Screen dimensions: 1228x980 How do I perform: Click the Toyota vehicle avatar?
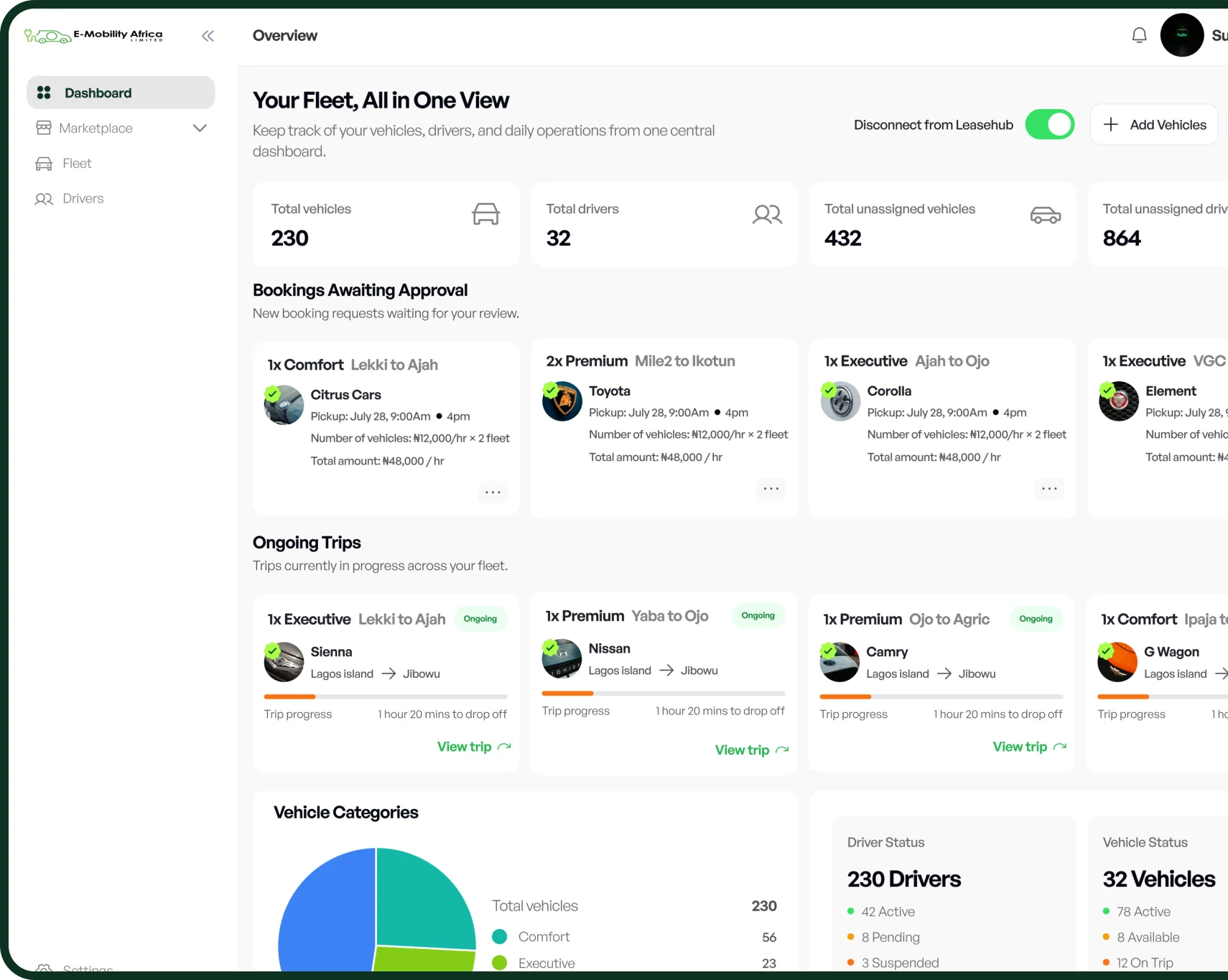(x=562, y=401)
